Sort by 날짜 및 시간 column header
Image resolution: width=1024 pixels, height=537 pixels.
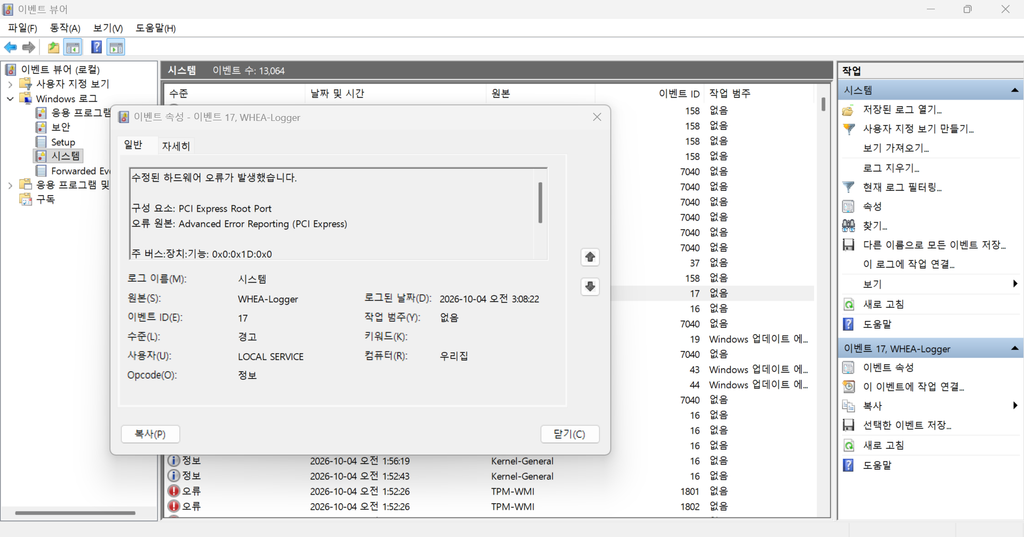pos(396,93)
